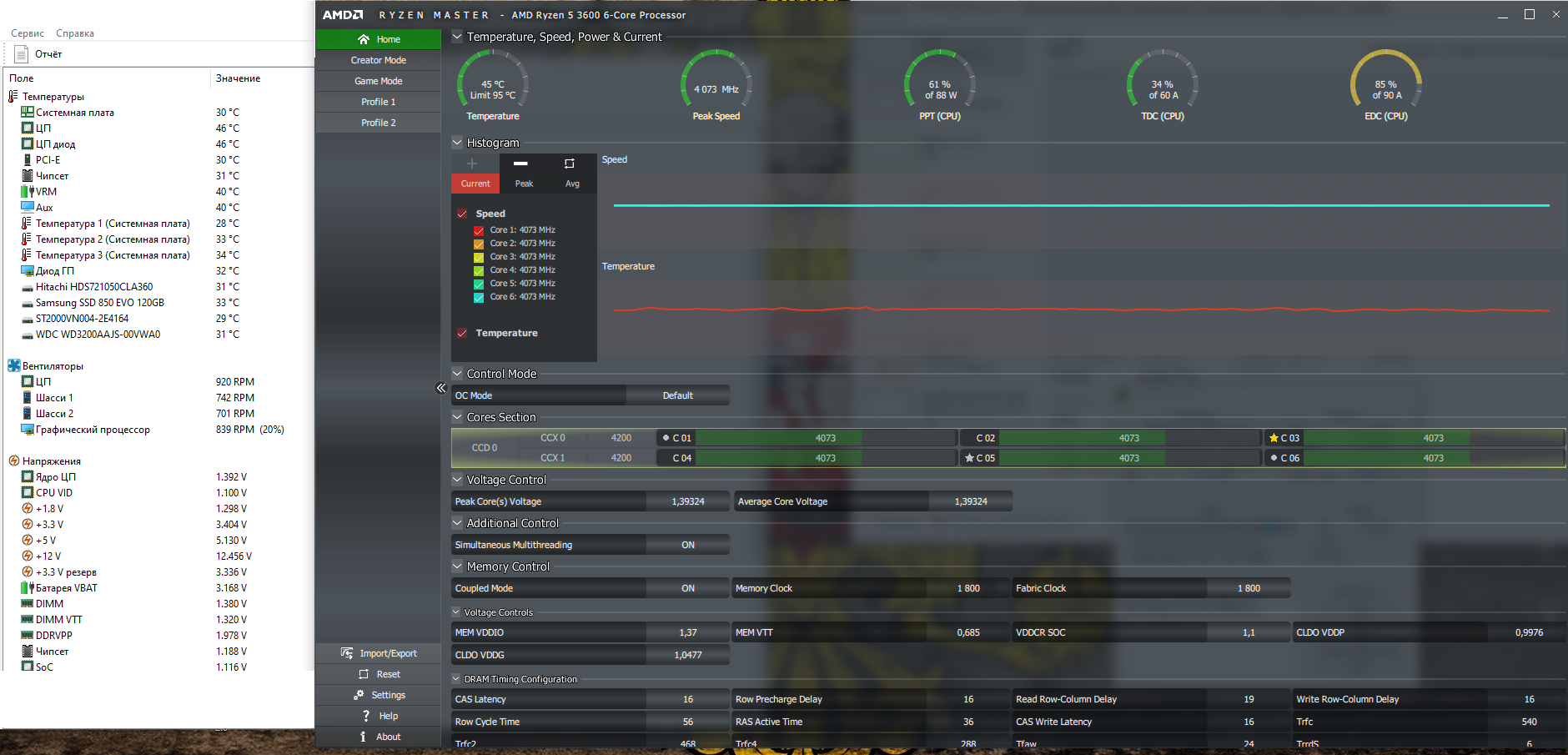Viewport: 1568px width, 755px height.
Task: Open Settings via the gears icon
Action: point(359,695)
